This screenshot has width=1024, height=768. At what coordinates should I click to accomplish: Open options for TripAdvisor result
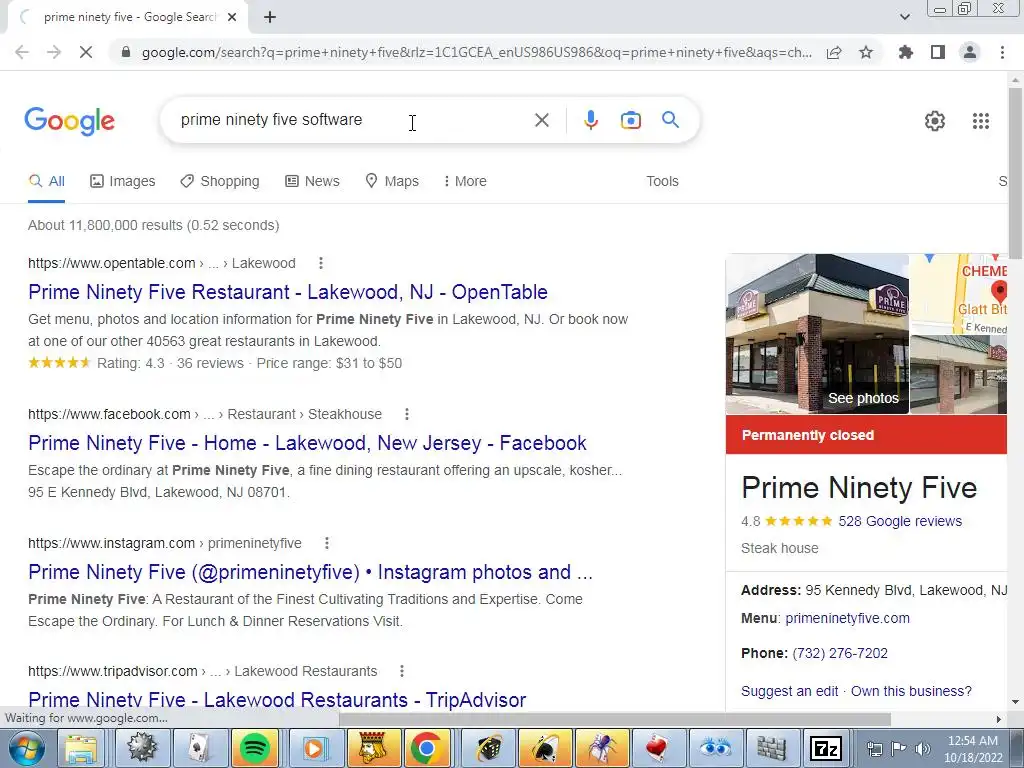tap(402, 671)
